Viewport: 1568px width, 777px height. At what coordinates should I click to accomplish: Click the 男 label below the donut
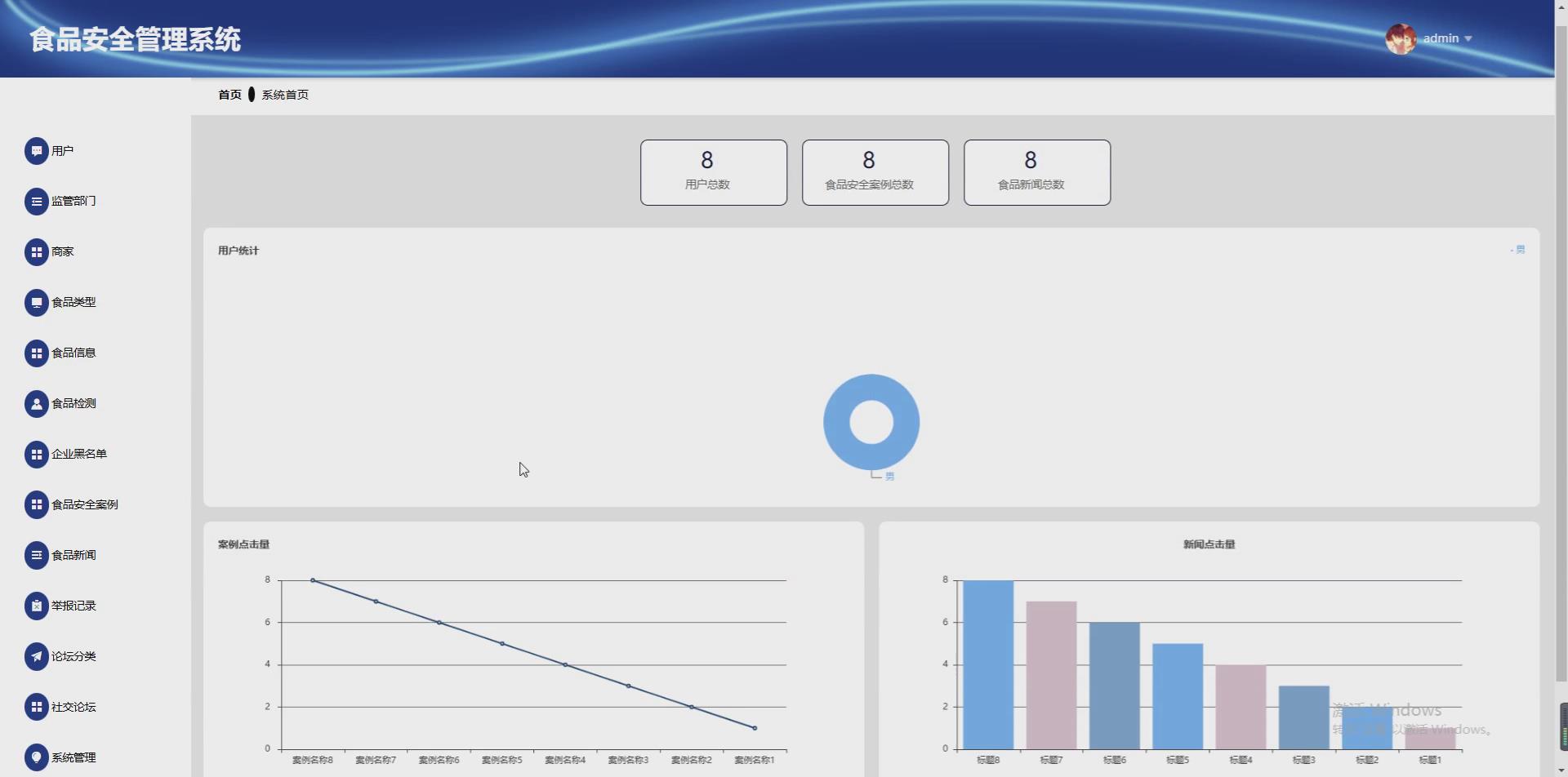click(x=890, y=477)
